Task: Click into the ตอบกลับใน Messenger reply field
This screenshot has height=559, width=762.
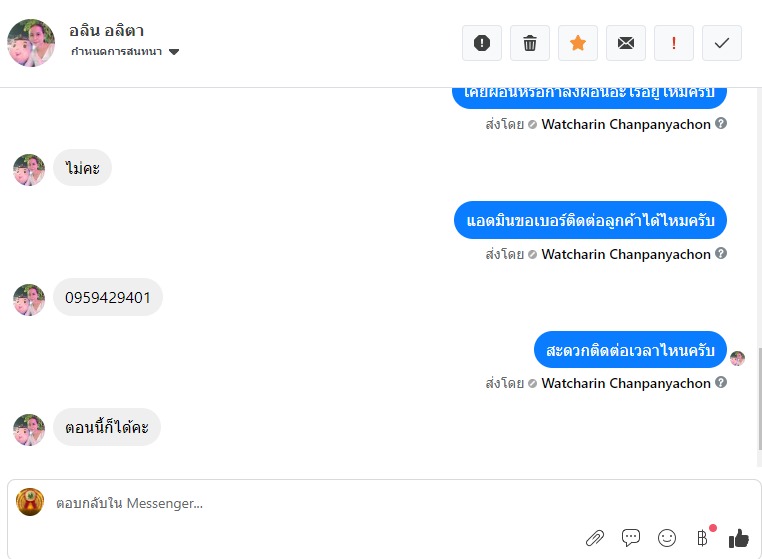Action: (316, 503)
